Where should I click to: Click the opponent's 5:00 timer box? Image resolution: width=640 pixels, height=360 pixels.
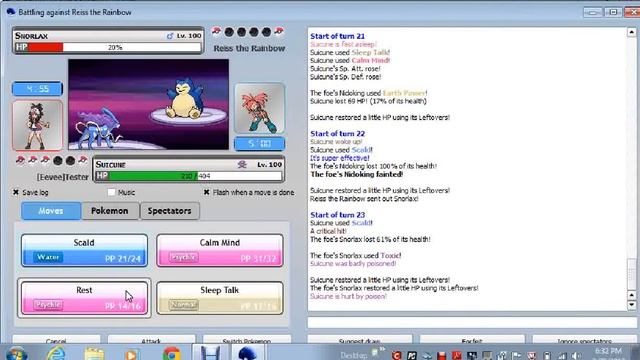click(x=260, y=144)
